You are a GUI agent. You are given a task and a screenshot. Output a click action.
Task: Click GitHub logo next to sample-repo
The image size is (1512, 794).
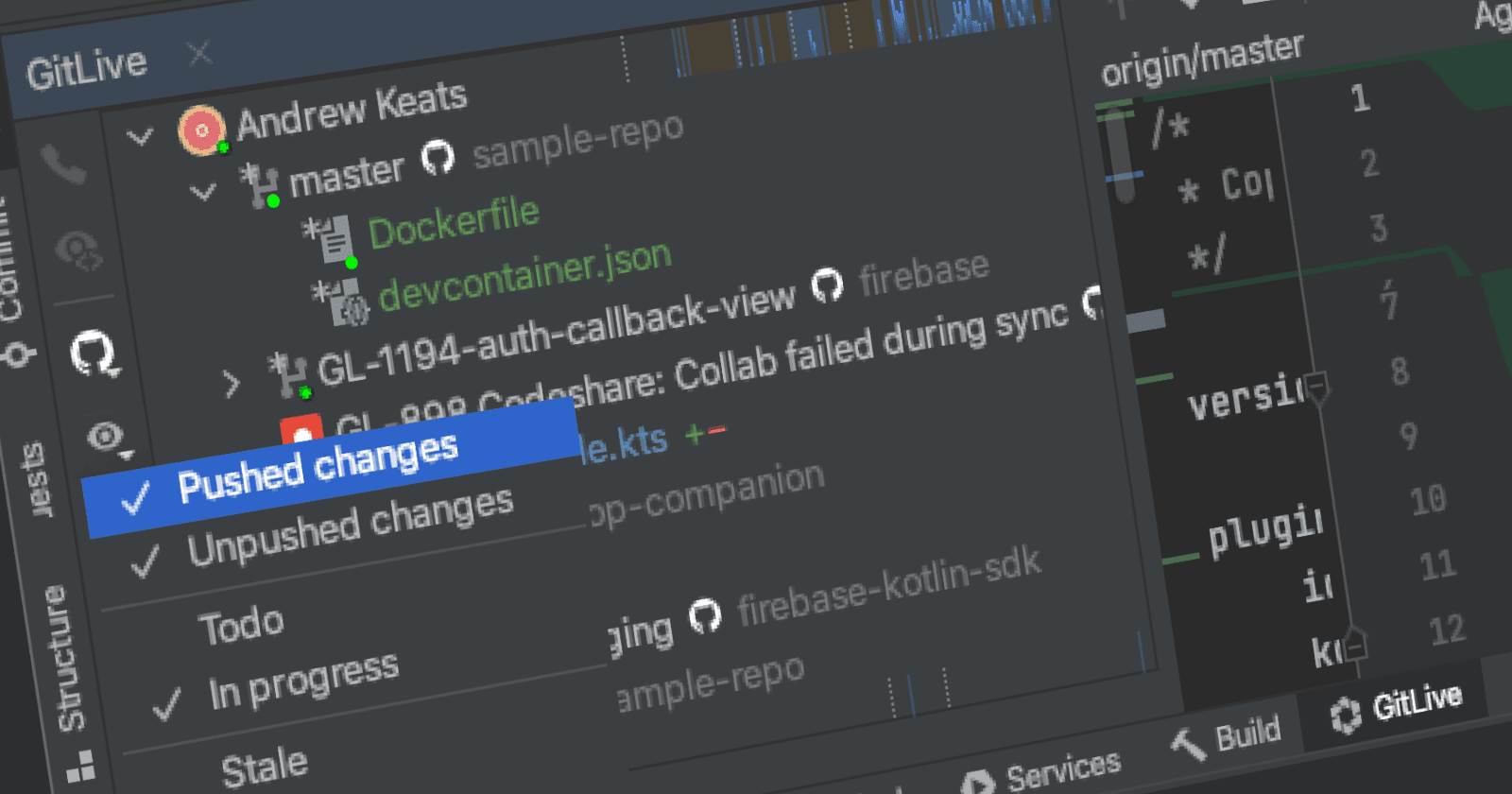point(438,157)
